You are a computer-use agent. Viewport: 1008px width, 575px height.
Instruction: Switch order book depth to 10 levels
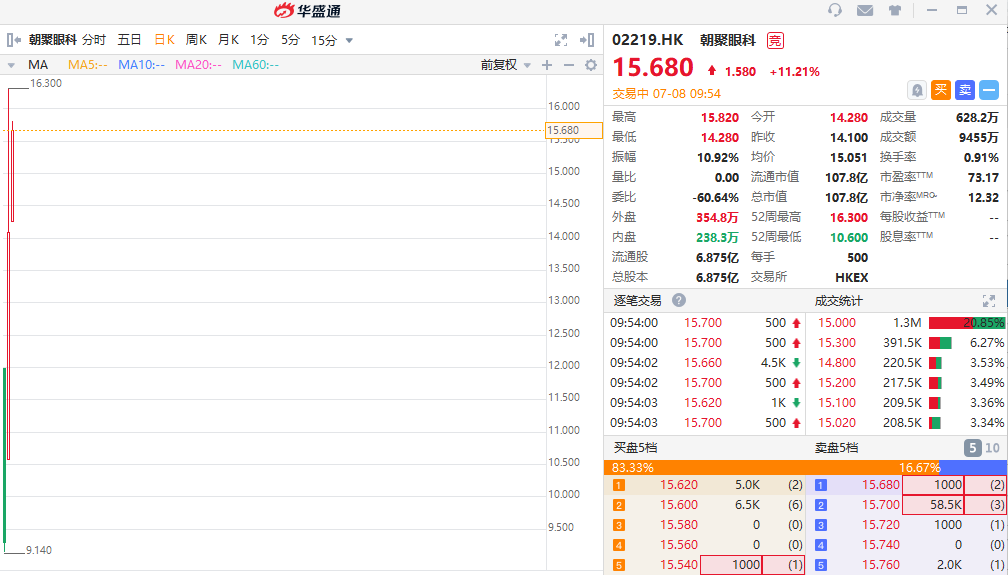992,448
